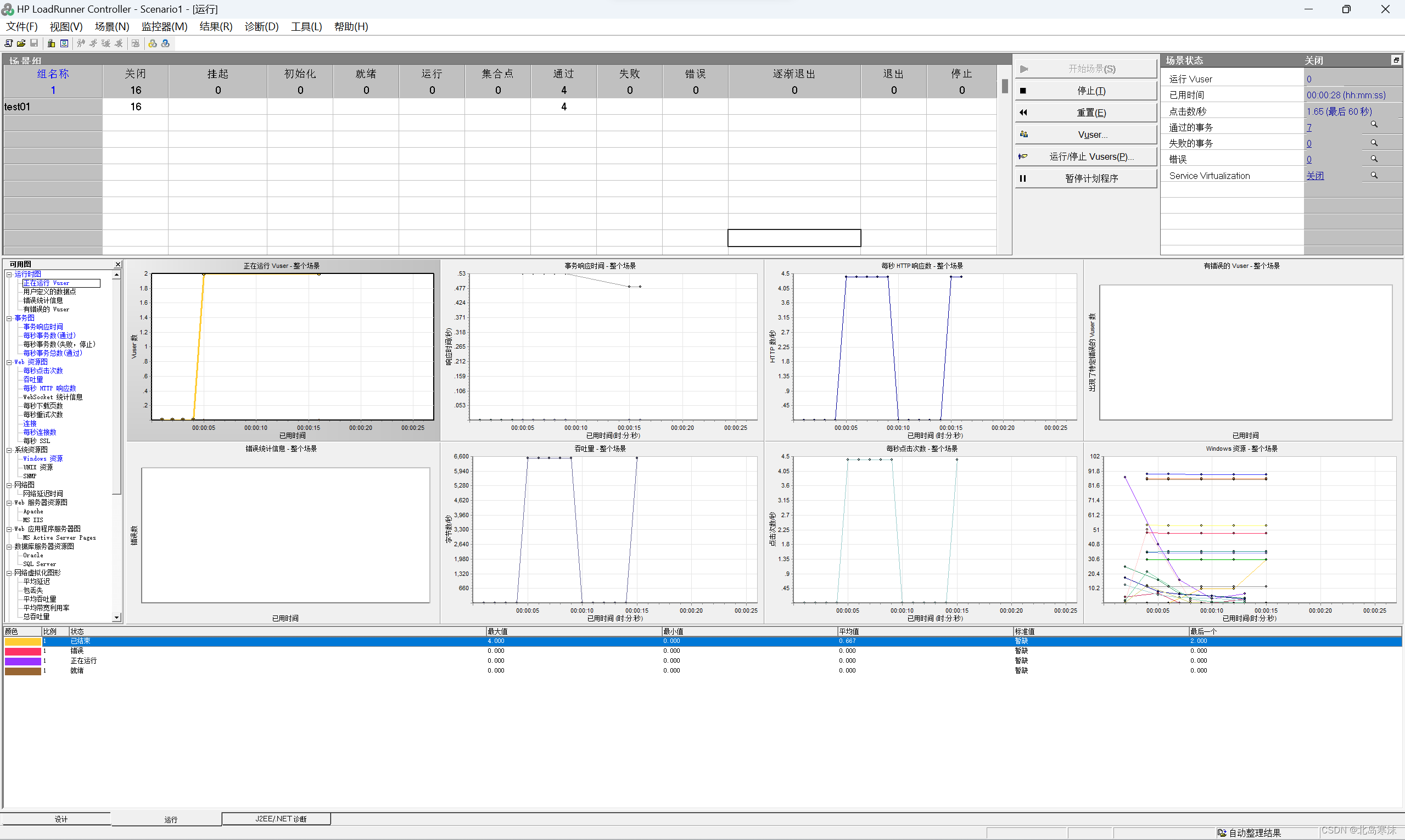Viewport: 1405px width, 840px height.
Task: Select Windows 资源 in graph tree
Action: point(43,459)
